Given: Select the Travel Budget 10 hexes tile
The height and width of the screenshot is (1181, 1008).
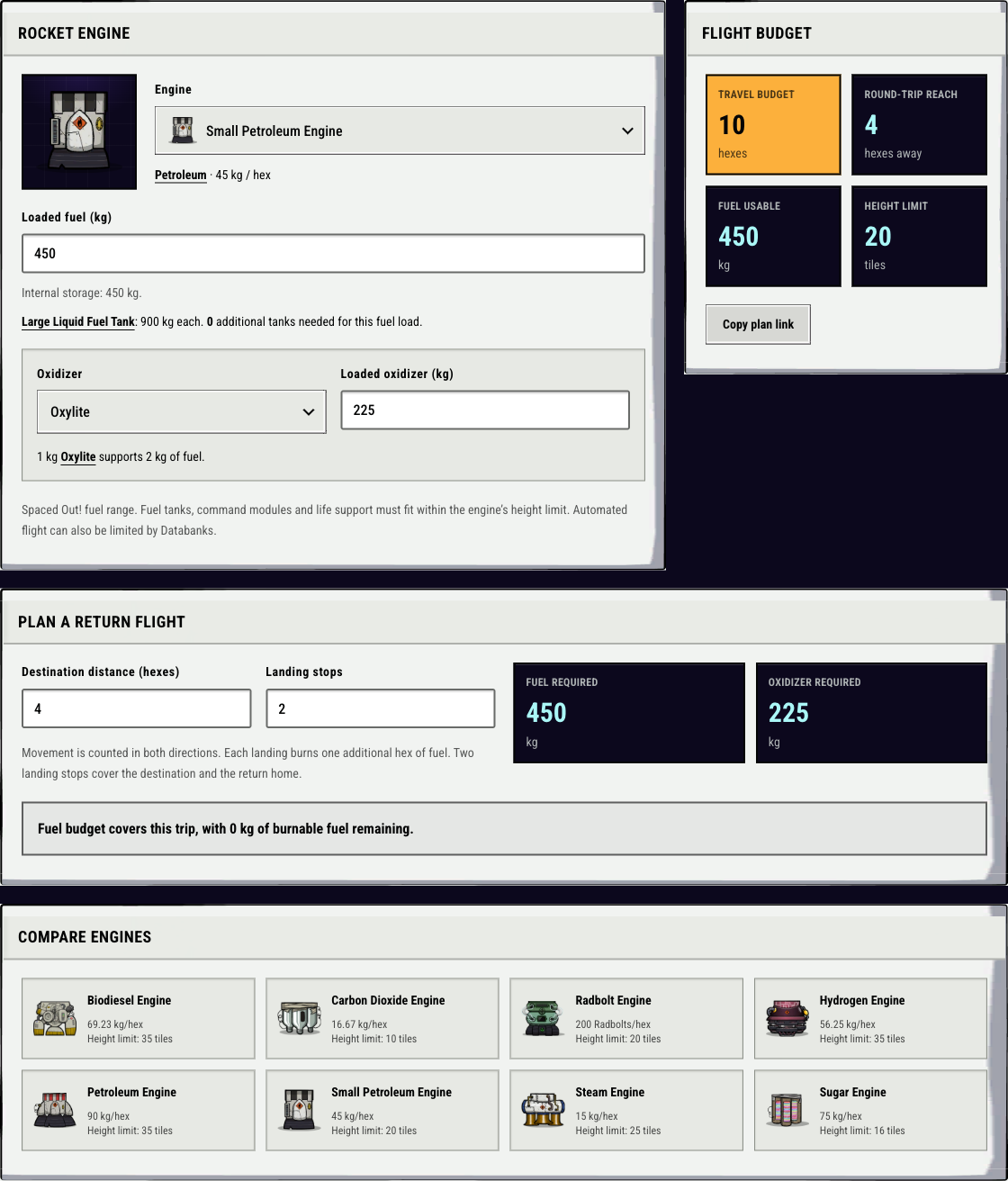Looking at the screenshot, I should coord(773,124).
